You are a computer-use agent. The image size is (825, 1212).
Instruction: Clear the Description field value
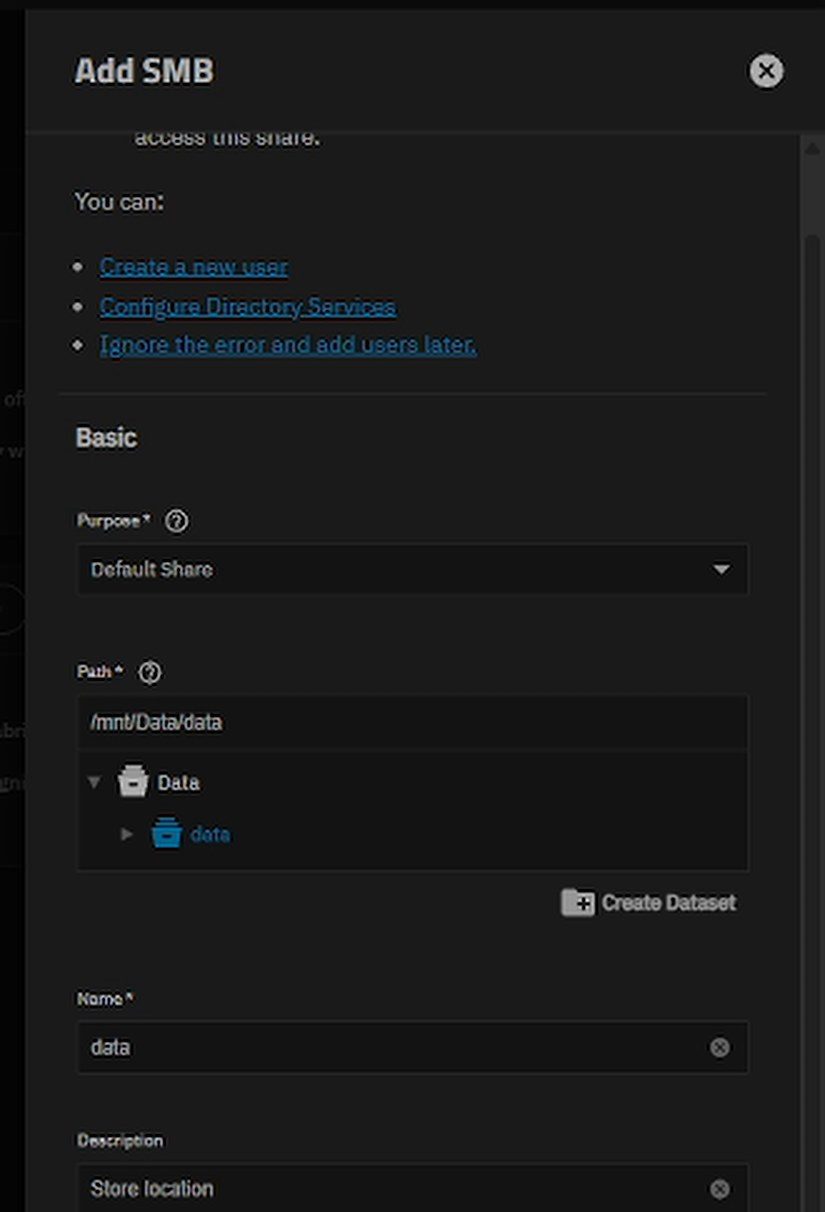pos(719,1189)
